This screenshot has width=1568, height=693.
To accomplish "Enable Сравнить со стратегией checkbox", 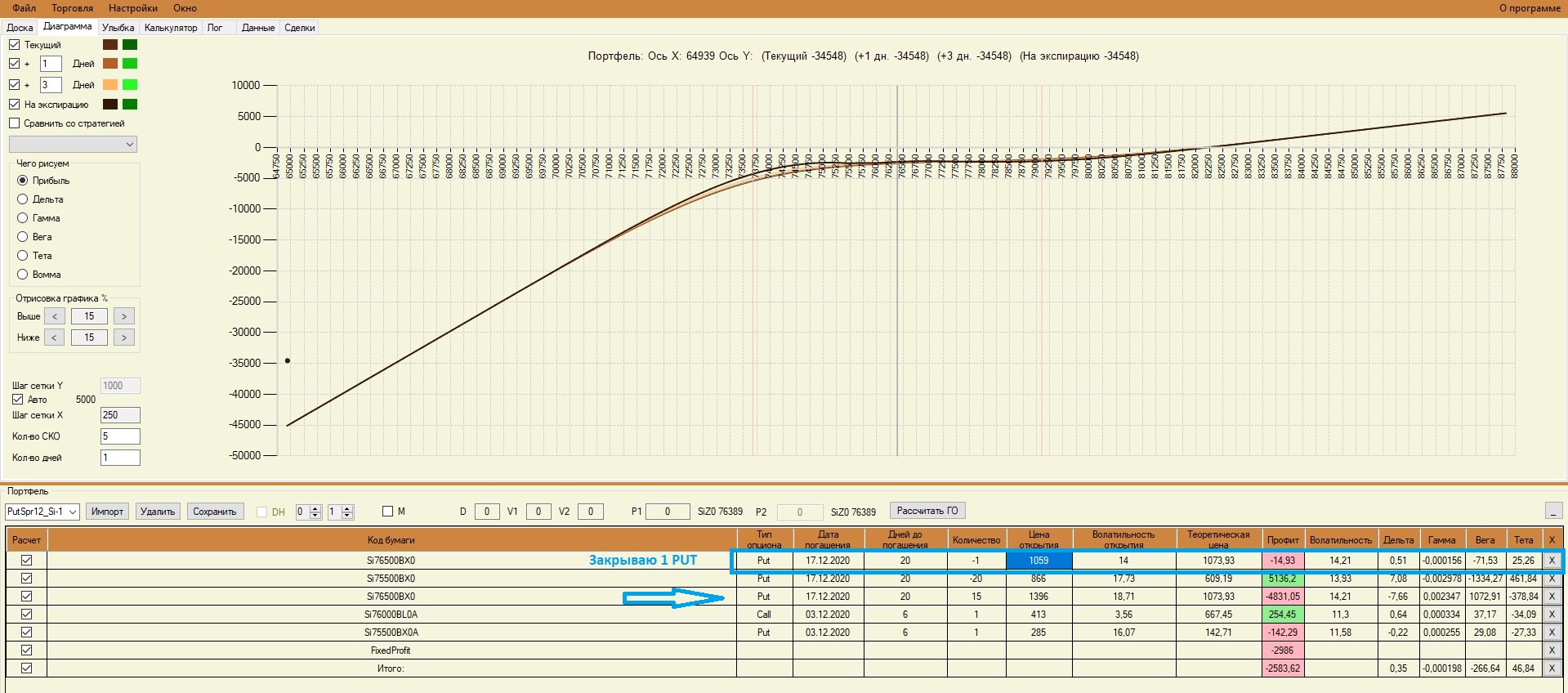I will click(14, 123).
